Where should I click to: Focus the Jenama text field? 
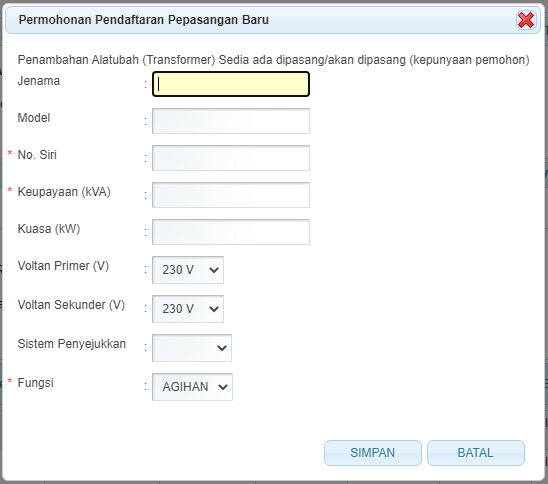[x=231, y=84]
